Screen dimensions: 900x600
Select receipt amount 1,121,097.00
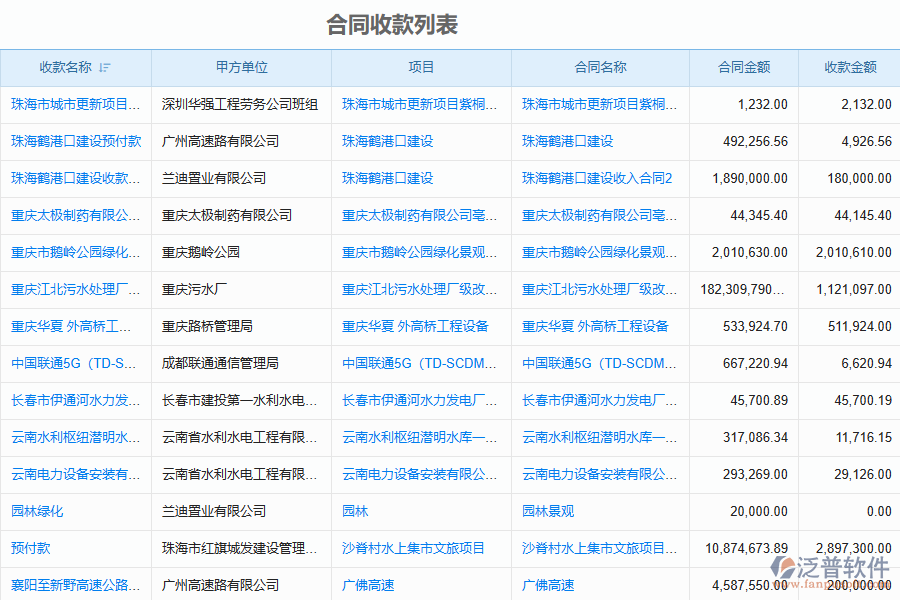click(x=854, y=289)
